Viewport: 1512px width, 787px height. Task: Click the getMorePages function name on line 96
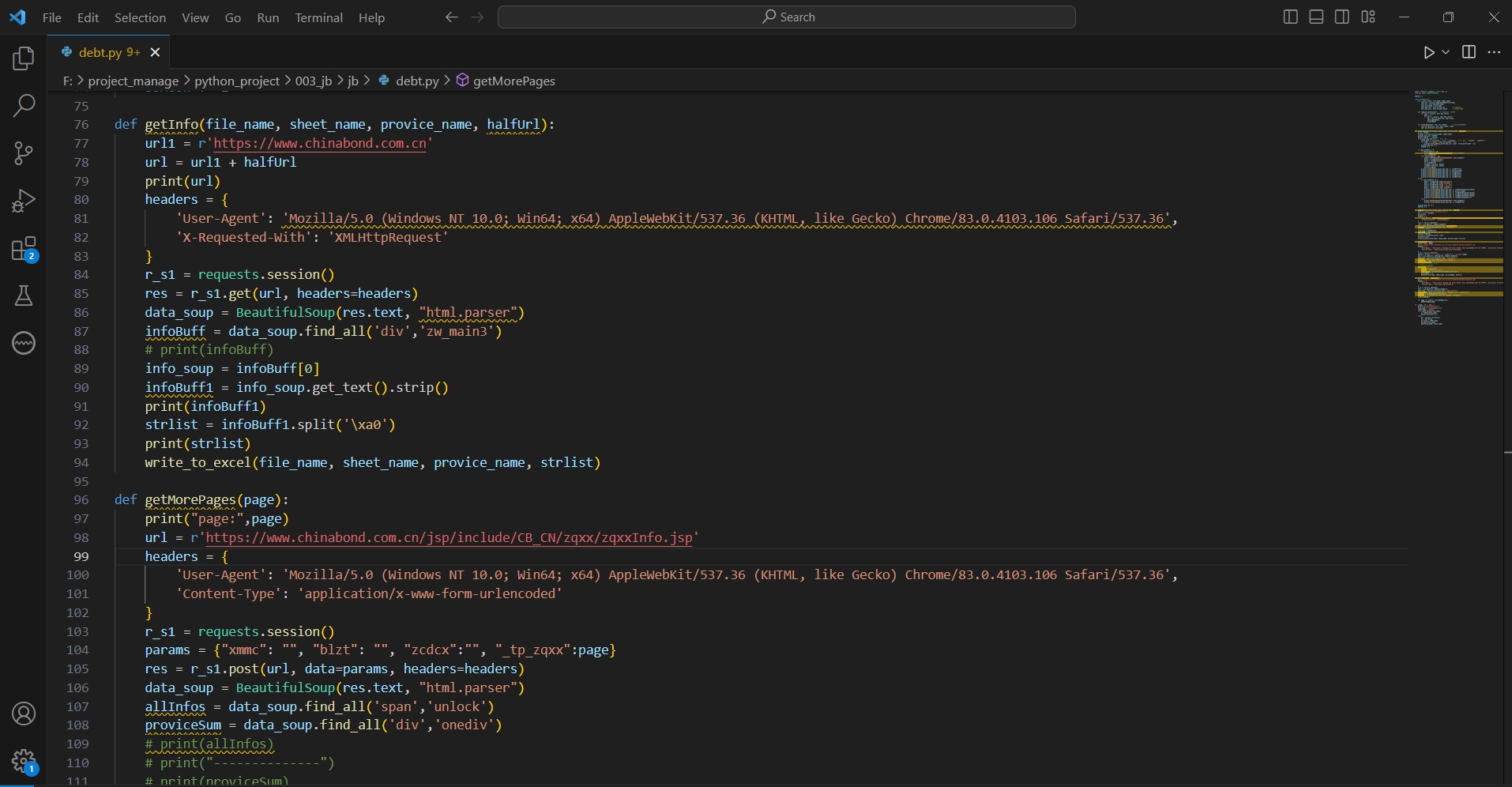pos(190,499)
